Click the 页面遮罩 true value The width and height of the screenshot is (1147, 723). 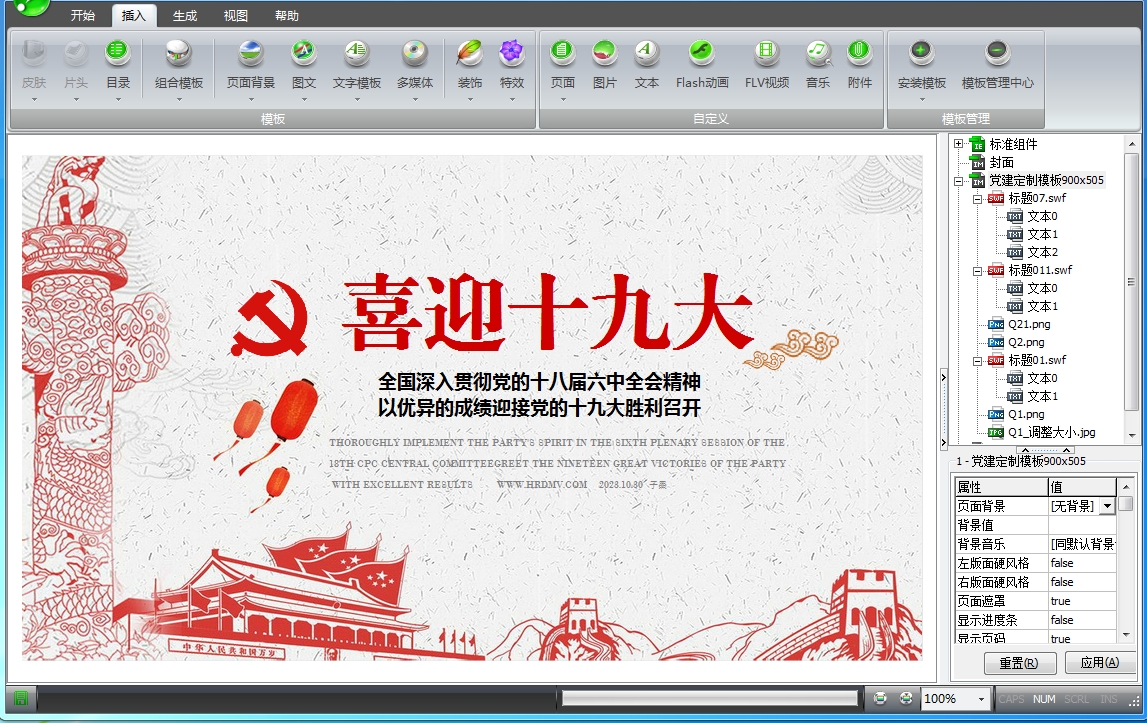tap(1082, 601)
